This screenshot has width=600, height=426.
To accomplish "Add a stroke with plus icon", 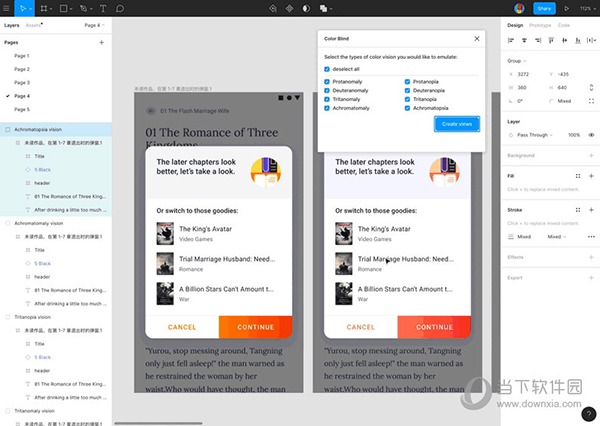I will click(592, 208).
